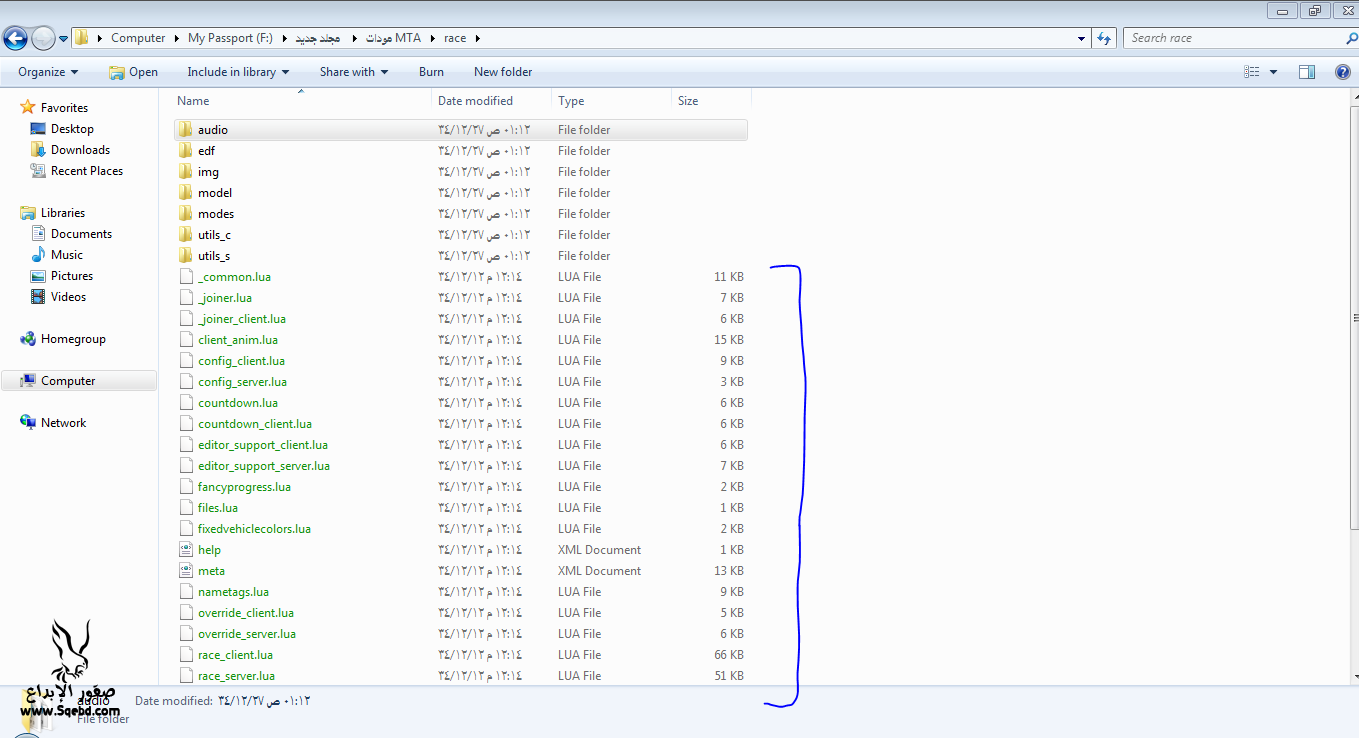1359x738 pixels.
Task: Select the audio folder icon
Action: click(185, 130)
